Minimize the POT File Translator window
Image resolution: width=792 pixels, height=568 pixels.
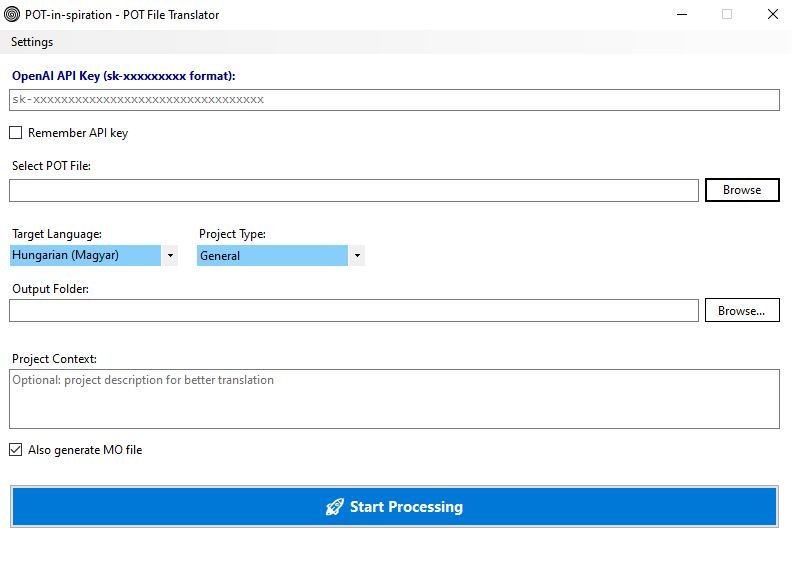682,15
